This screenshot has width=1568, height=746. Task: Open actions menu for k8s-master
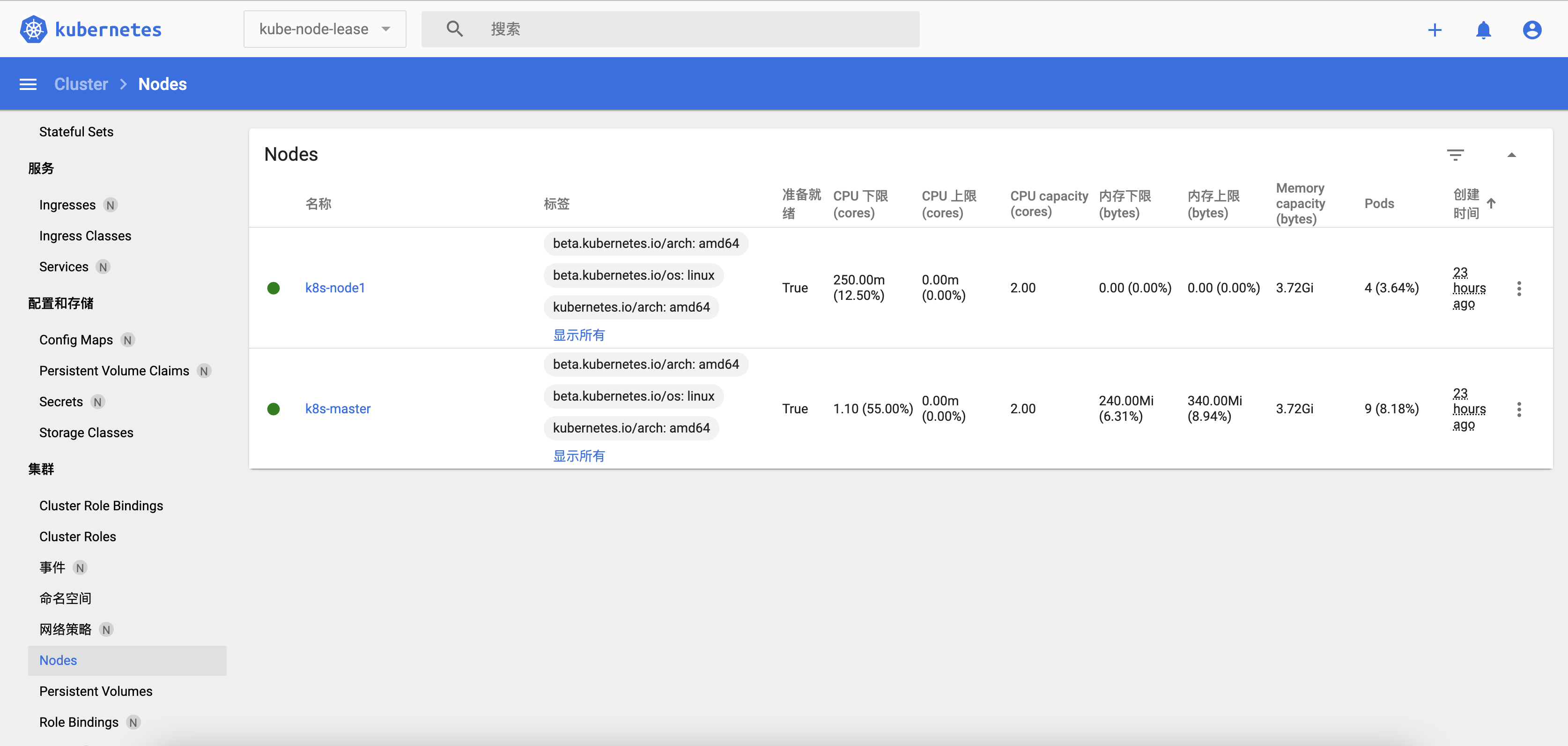pos(1519,409)
